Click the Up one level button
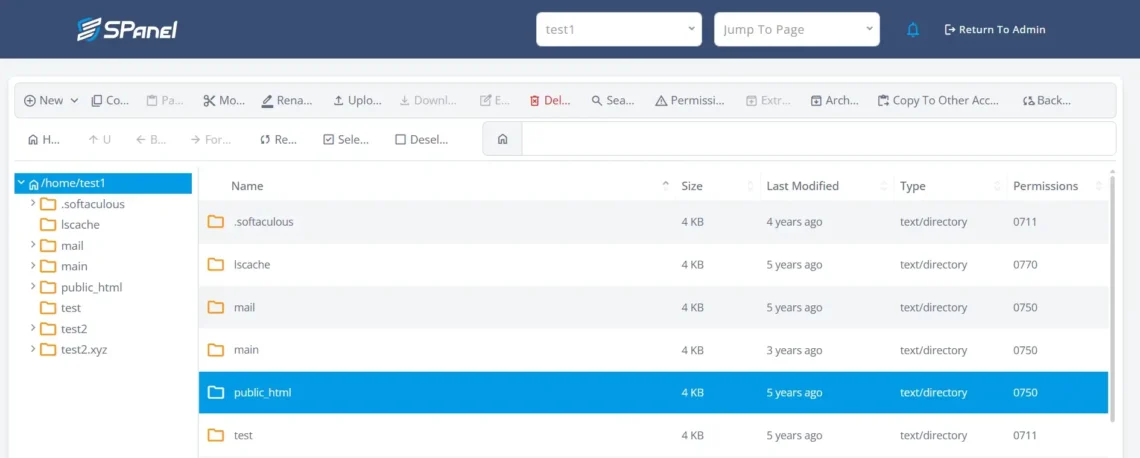 tap(100, 140)
